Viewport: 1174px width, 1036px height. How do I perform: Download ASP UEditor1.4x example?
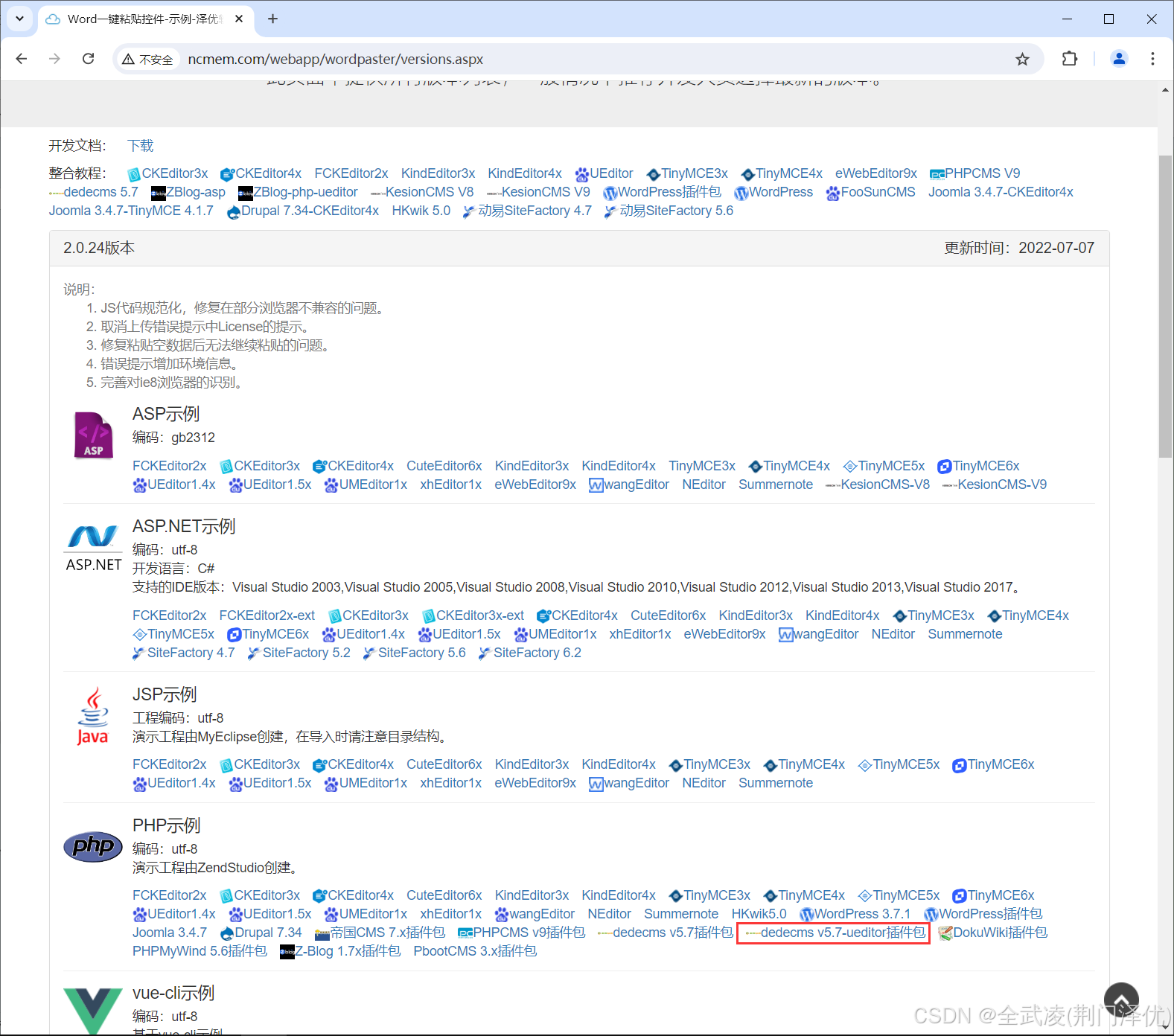pos(174,485)
